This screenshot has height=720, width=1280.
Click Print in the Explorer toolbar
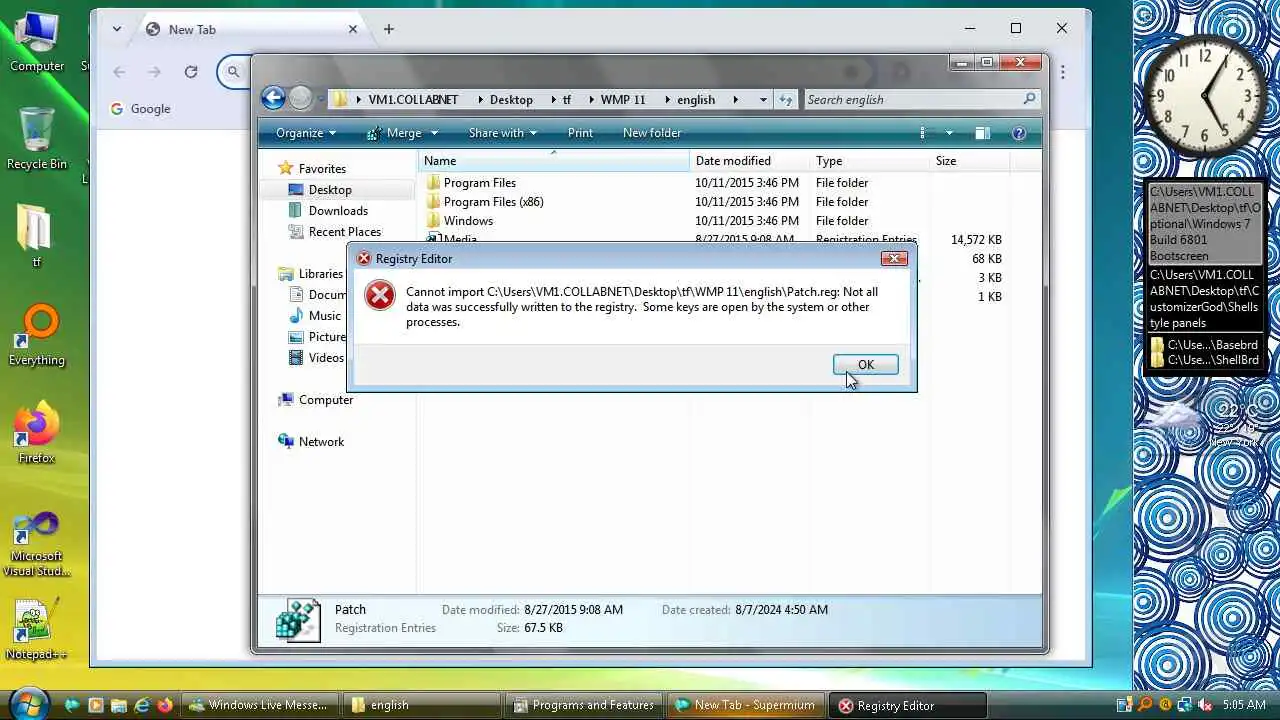580,133
